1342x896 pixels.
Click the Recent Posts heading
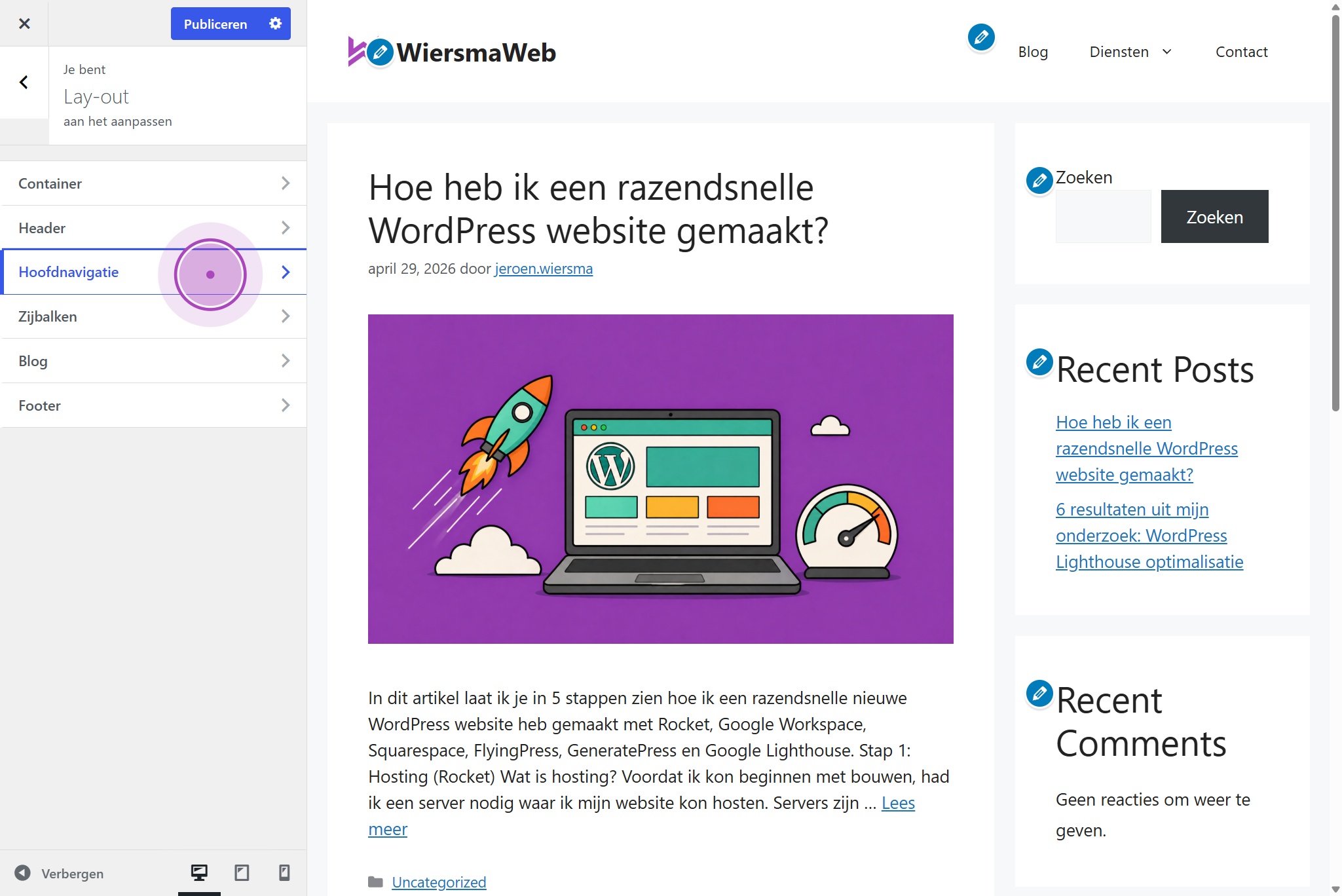1155,369
